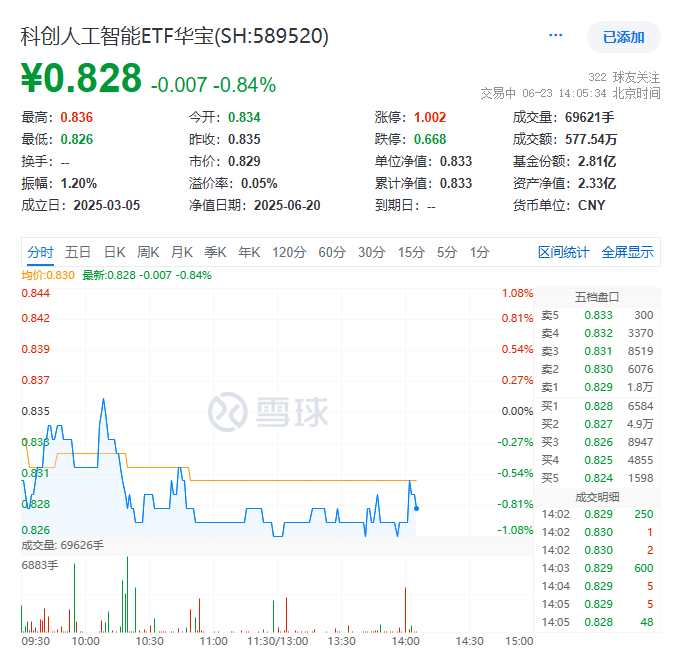The height and width of the screenshot is (658, 673).
Task: Select the 分时 chart tab
Action: pyautogui.click(x=40, y=252)
